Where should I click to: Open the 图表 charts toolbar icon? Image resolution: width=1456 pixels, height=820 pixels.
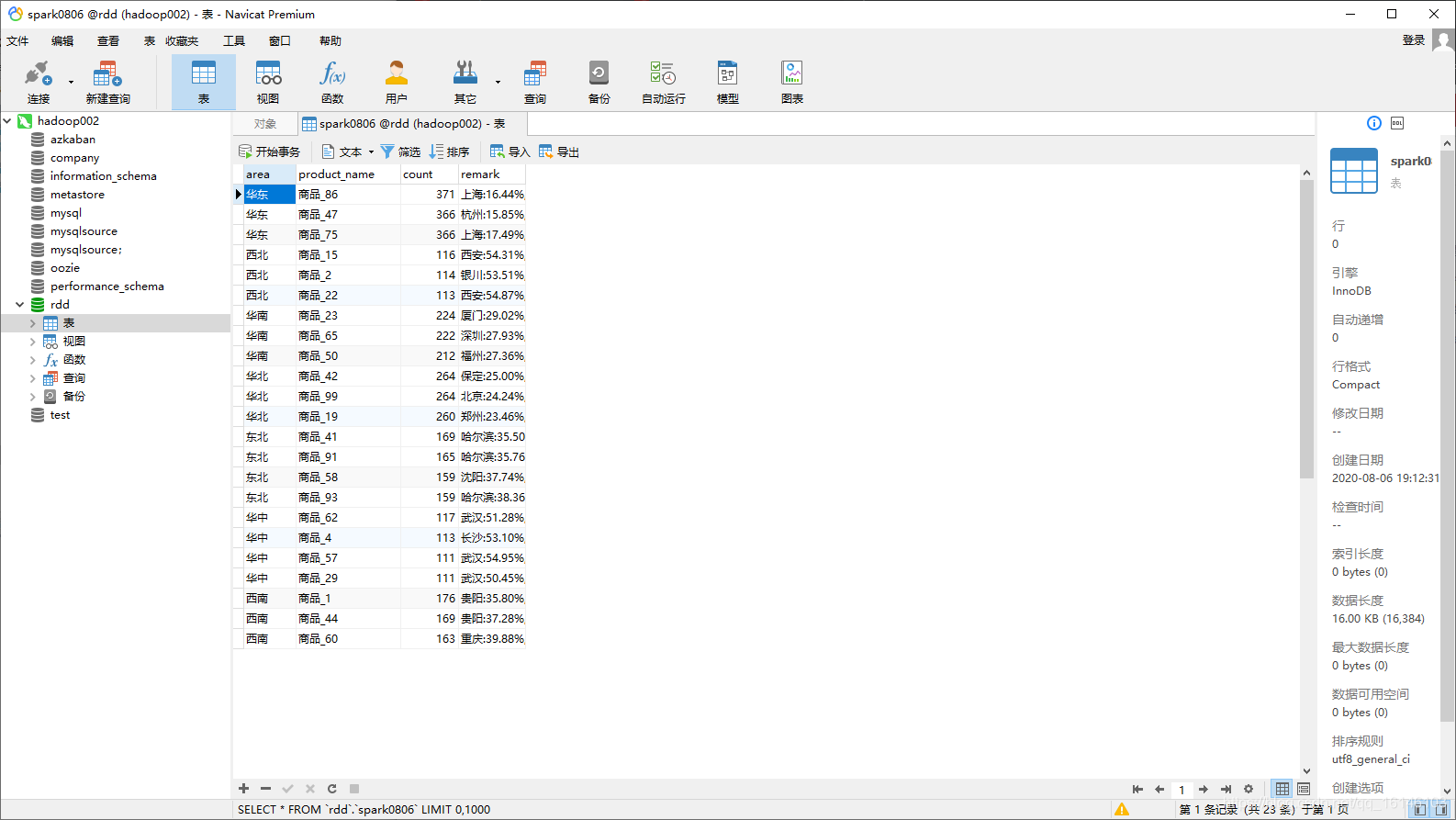[x=792, y=82]
